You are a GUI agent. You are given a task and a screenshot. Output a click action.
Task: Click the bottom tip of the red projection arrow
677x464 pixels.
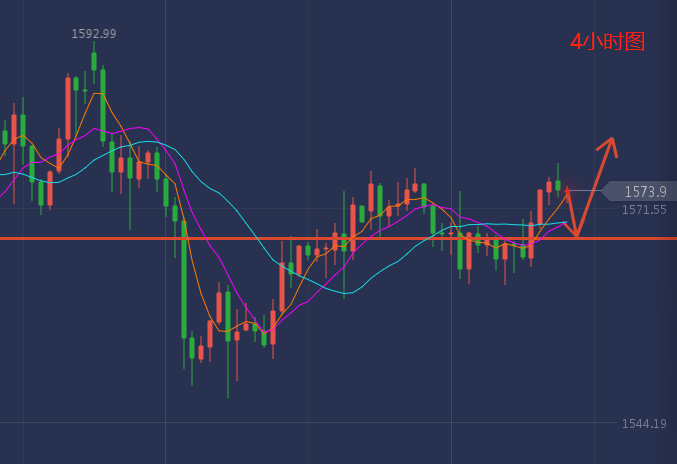(x=577, y=234)
